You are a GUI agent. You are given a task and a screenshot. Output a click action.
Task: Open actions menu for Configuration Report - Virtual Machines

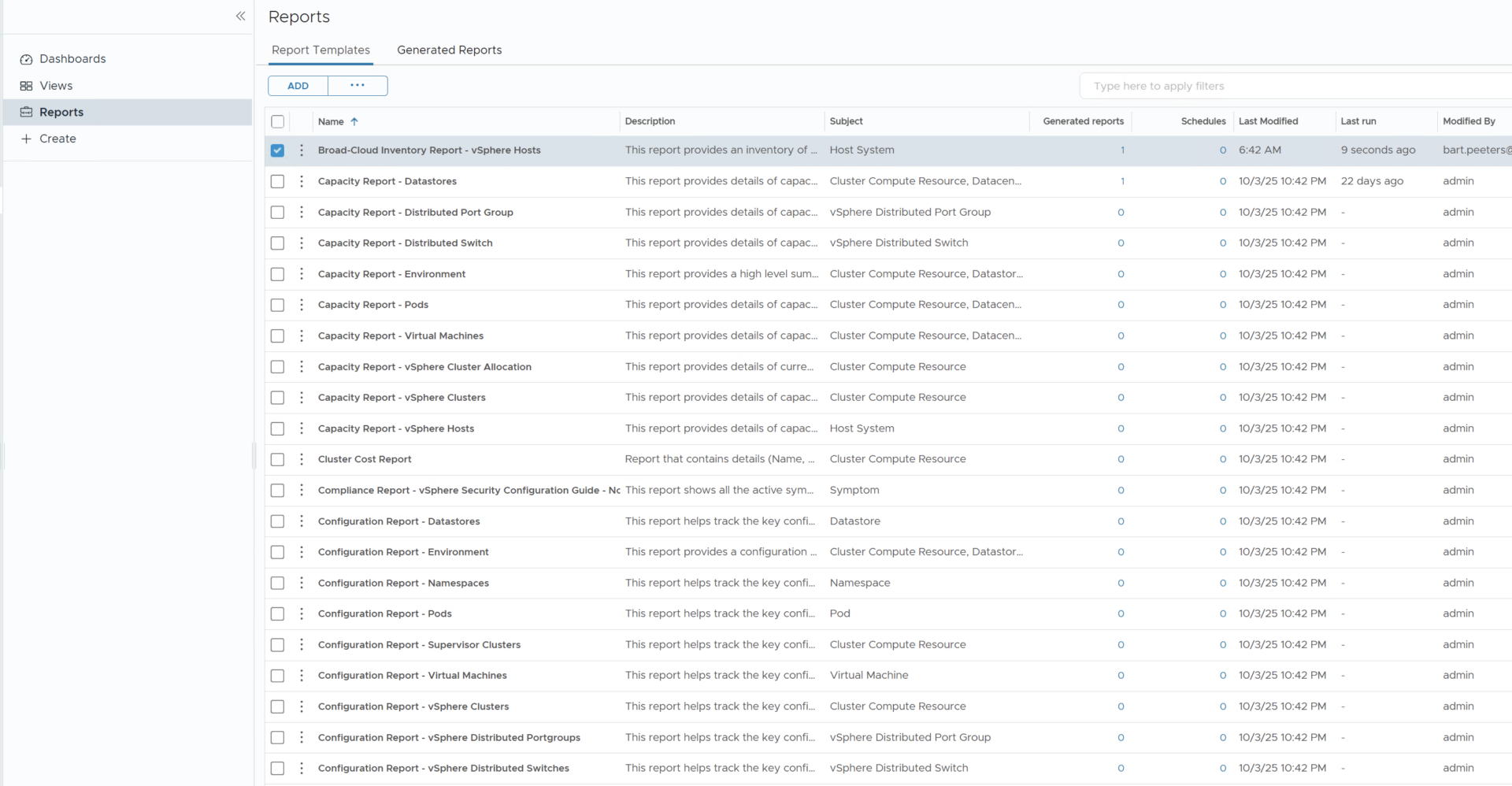[302, 676]
